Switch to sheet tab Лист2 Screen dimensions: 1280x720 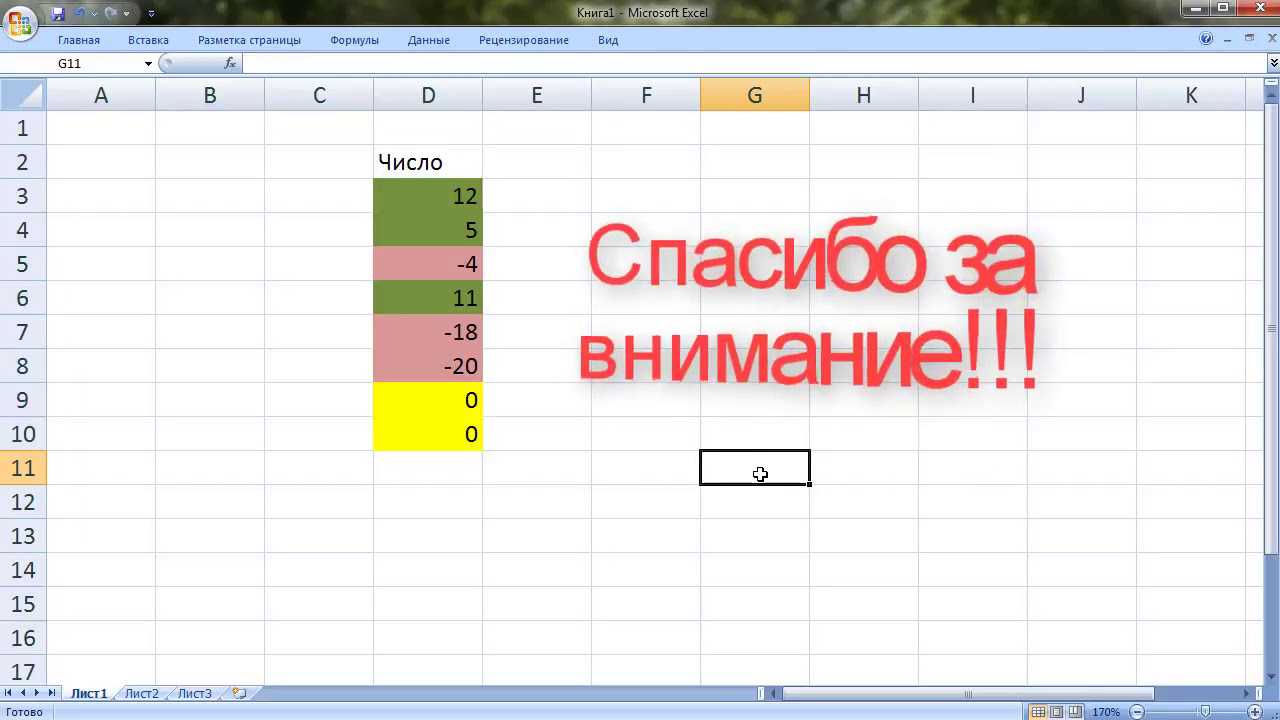click(141, 693)
